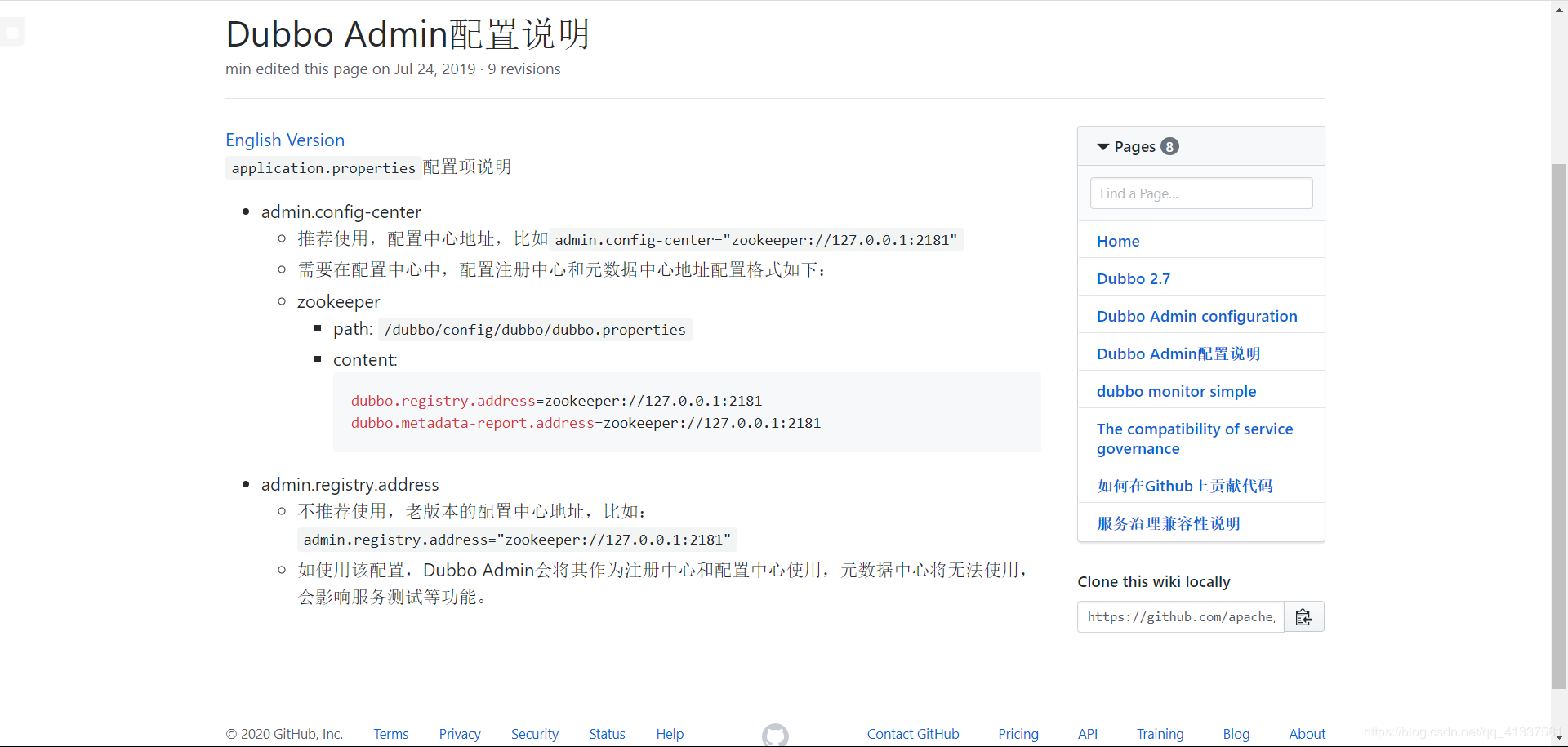Click the vertical scrollbar thumb
The image size is (1568, 747).
point(1559,426)
